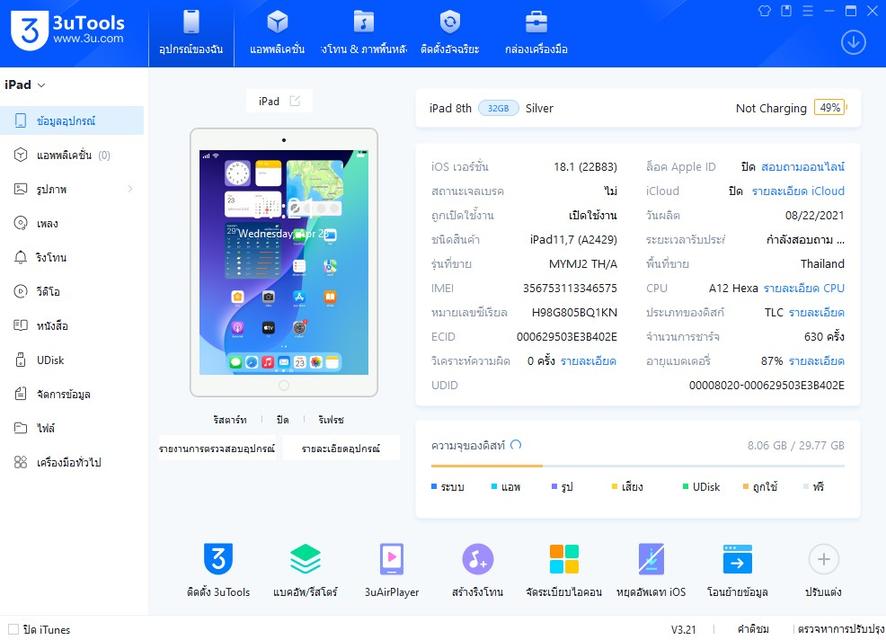The height and width of the screenshot is (640, 886).
Task: Open the Manage Icons colorful grid icon
Action: tap(564, 559)
